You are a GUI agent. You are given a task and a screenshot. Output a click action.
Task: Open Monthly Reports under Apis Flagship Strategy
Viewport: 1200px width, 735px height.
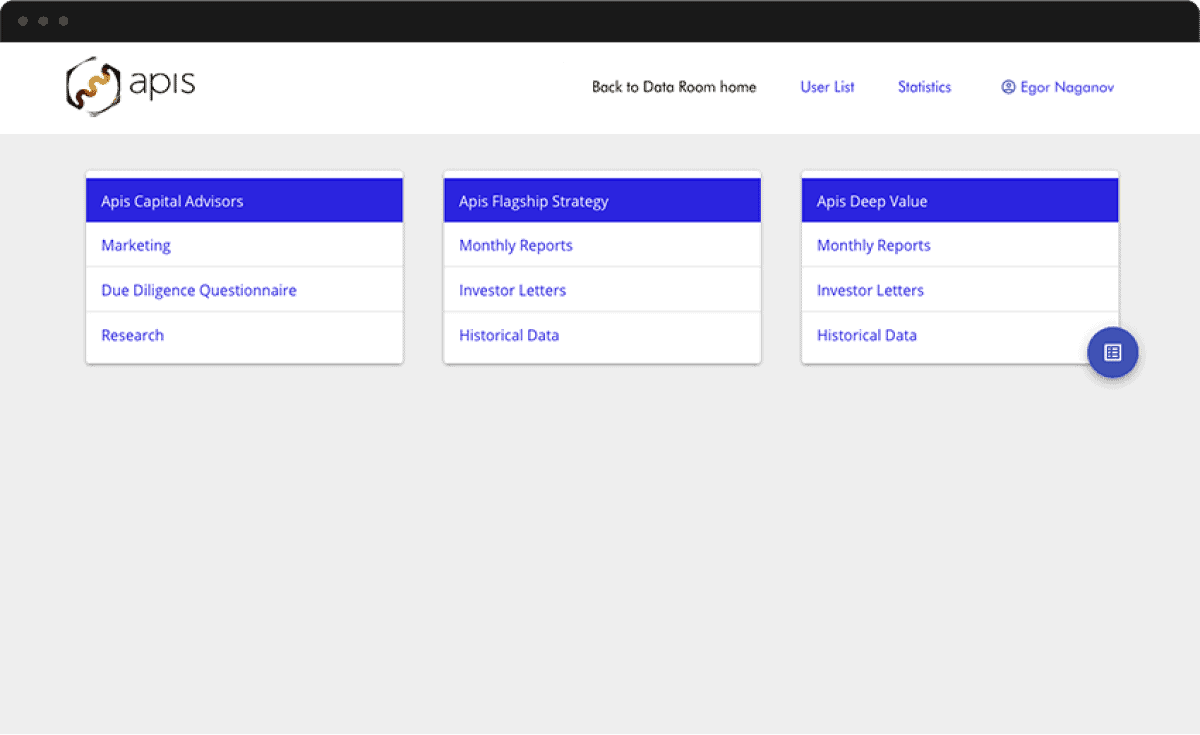[515, 245]
